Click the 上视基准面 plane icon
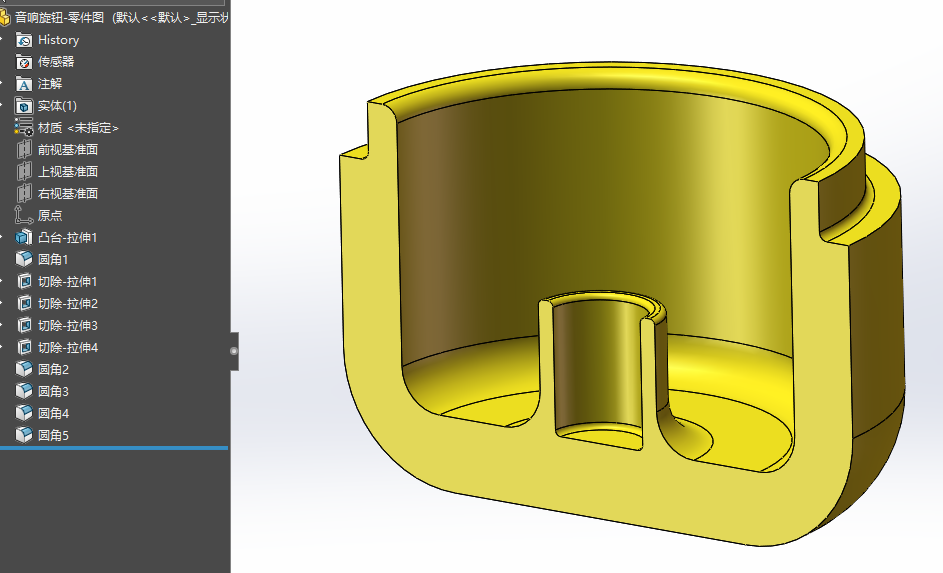943x573 pixels. point(23,171)
